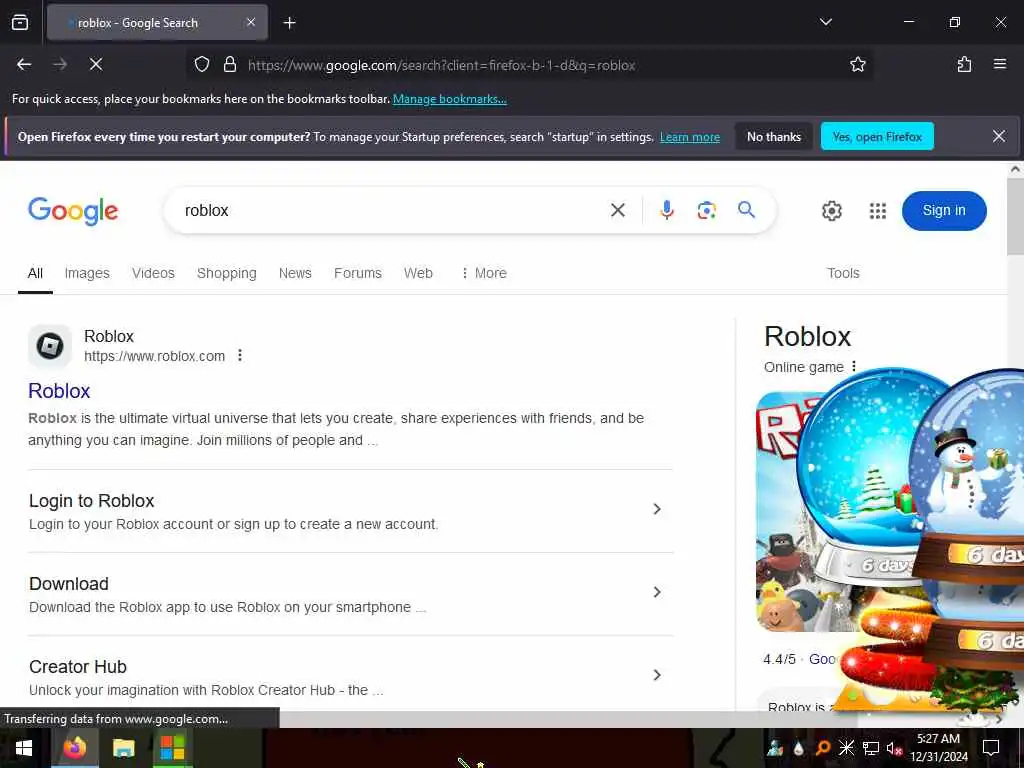The width and height of the screenshot is (1024, 768).
Task: Open search Tools options
Action: tap(843, 273)
